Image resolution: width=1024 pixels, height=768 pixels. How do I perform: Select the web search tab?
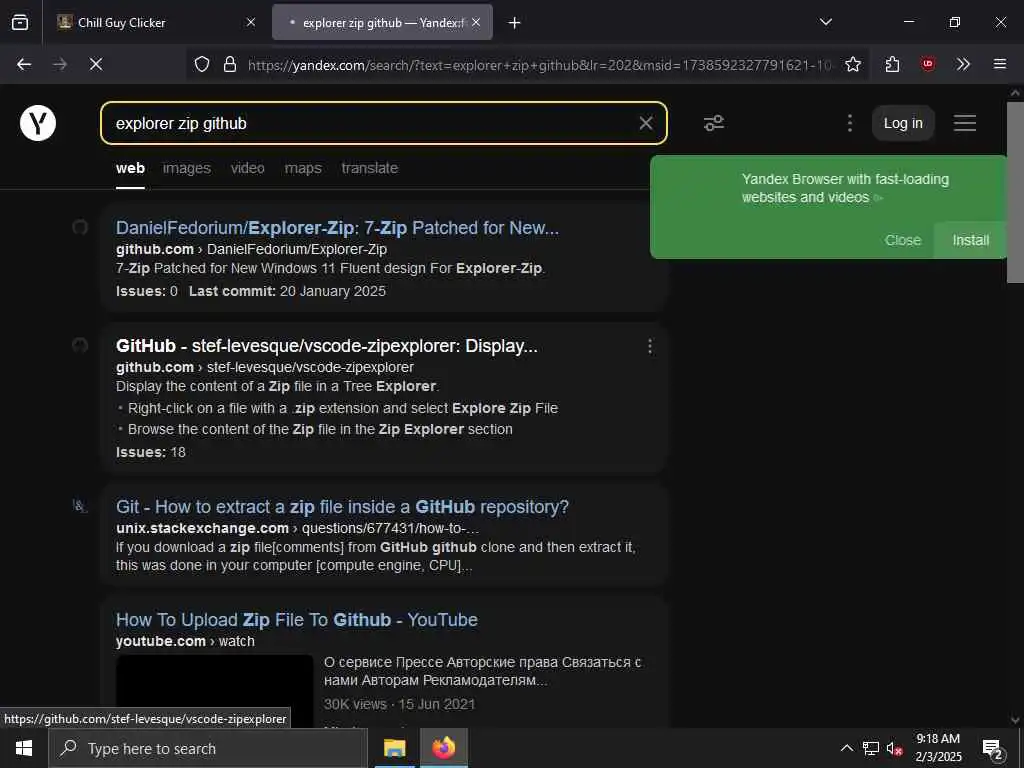coord(130,168)
